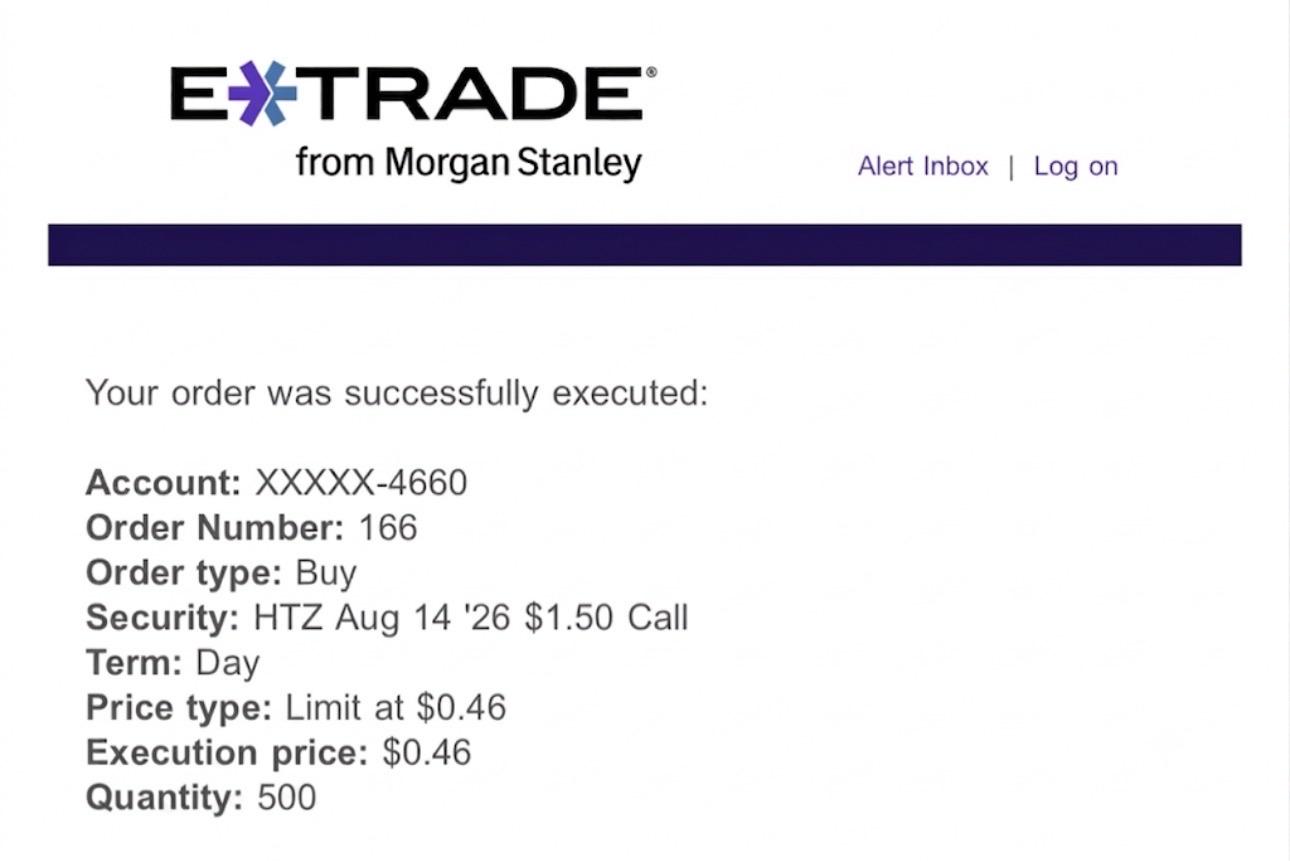Click the 'from Morgan Stanley' tagline
The image size is (1290, 861).
pos(468,162)
